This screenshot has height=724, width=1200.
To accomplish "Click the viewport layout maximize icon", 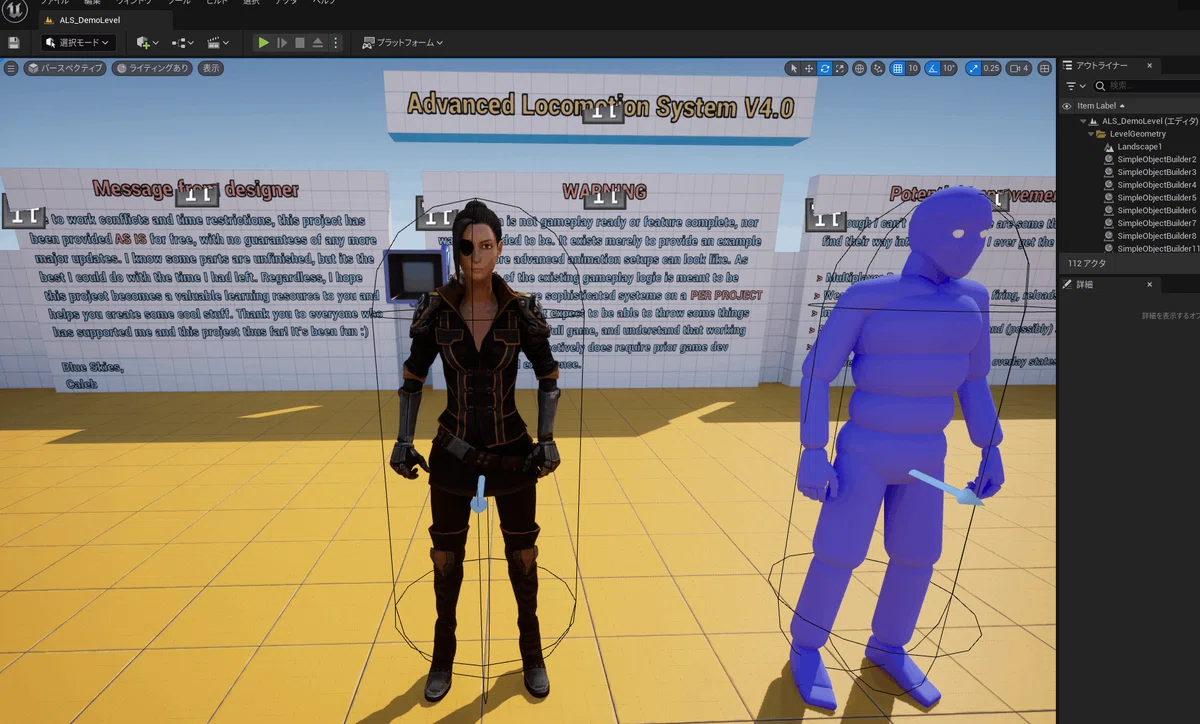I will tap(1045, 68).
